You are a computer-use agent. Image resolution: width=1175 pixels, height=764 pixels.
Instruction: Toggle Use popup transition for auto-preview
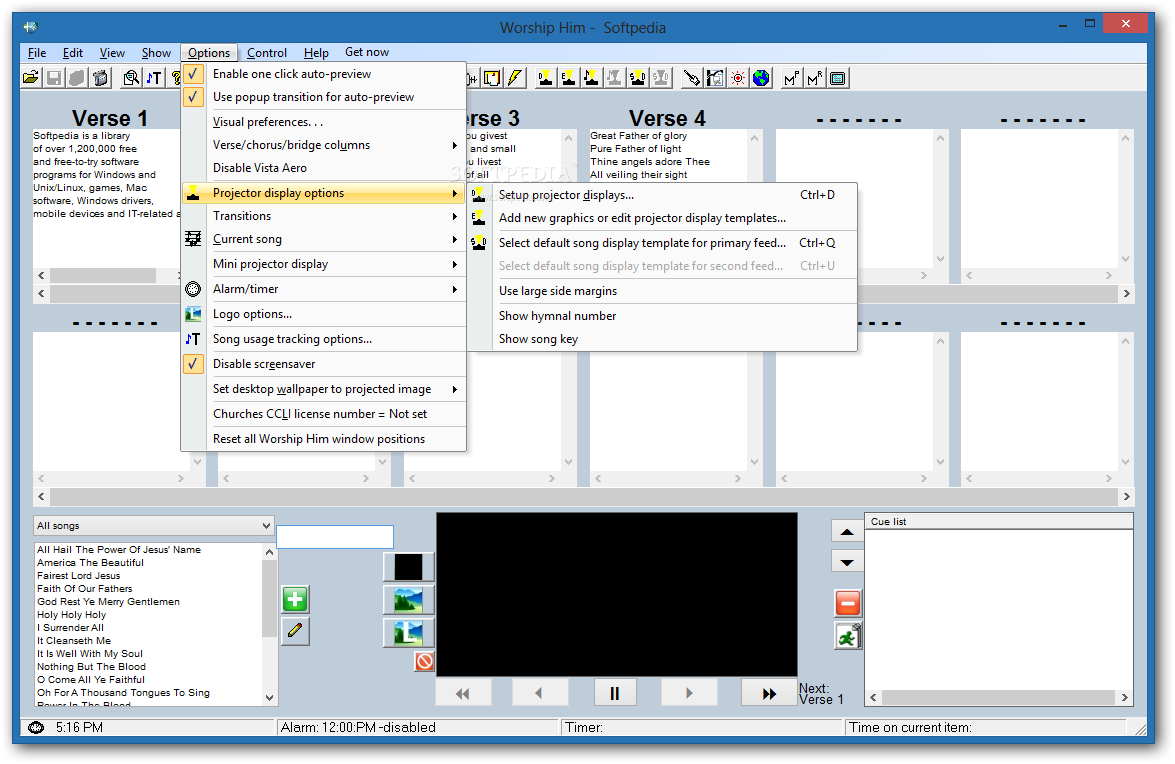pos(323,97)
